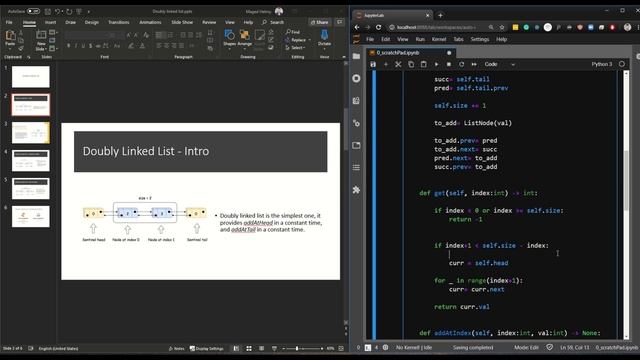Click the PowerPoint Search box
Viewport: 640px width, 360px height.
(273, 22)
